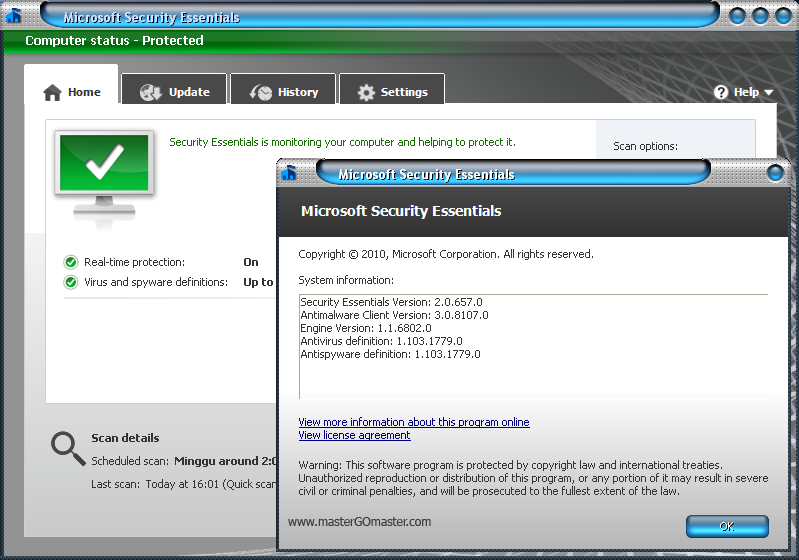Click the System information label
The width and height of the screenshot is (799, 560).
pos(346,280)
